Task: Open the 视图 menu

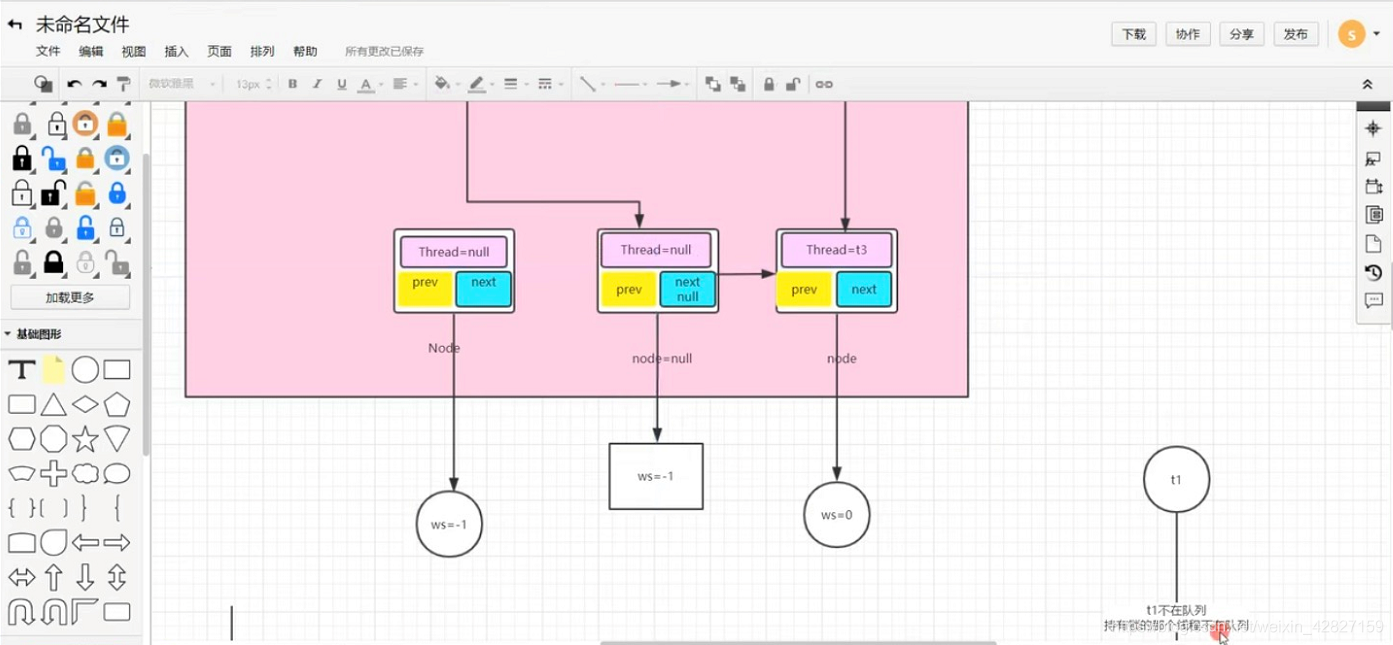Action: tap(134, 51)
